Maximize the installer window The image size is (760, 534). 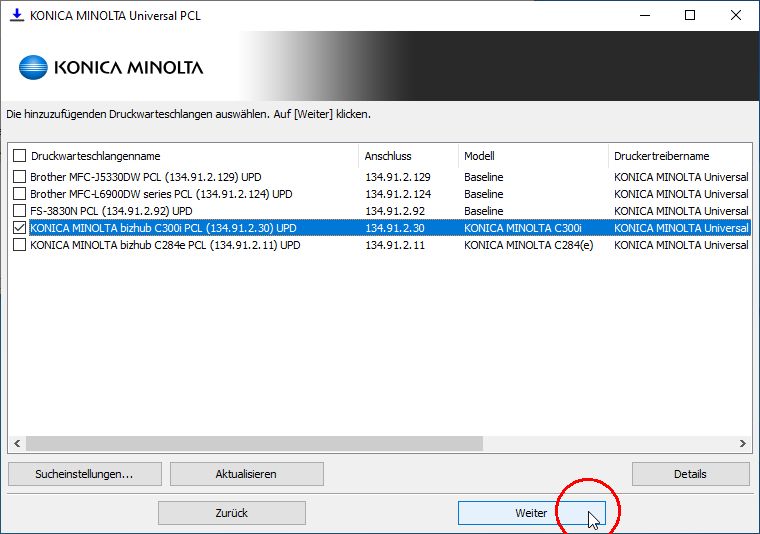tap(690, 15)
